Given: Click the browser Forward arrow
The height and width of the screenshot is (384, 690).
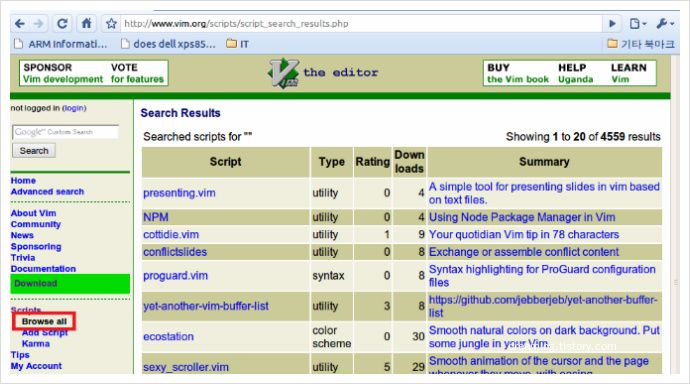Looking at the screenshot, I should [x=39, y=23].
